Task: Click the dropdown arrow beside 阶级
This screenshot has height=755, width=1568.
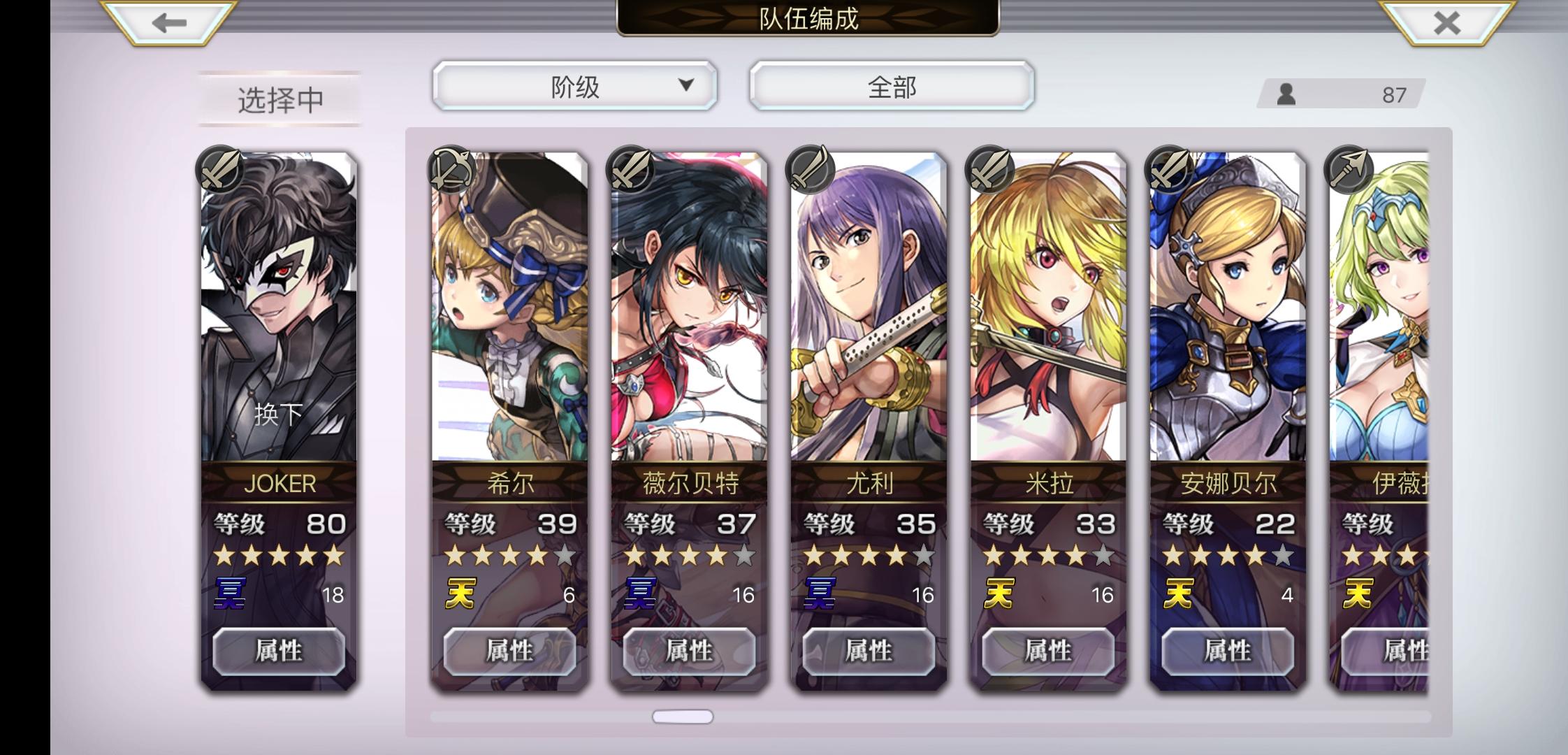Action: 686,85
